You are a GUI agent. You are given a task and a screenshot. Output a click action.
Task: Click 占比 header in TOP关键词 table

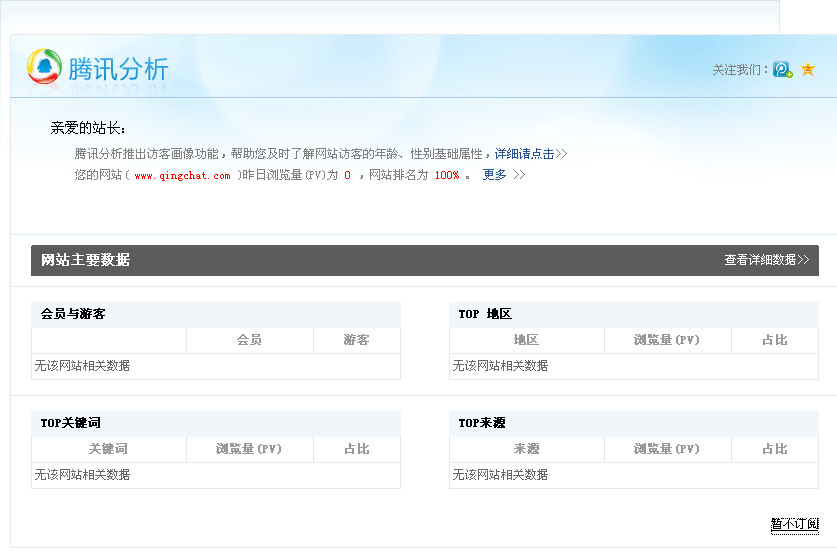coord(357,449)
